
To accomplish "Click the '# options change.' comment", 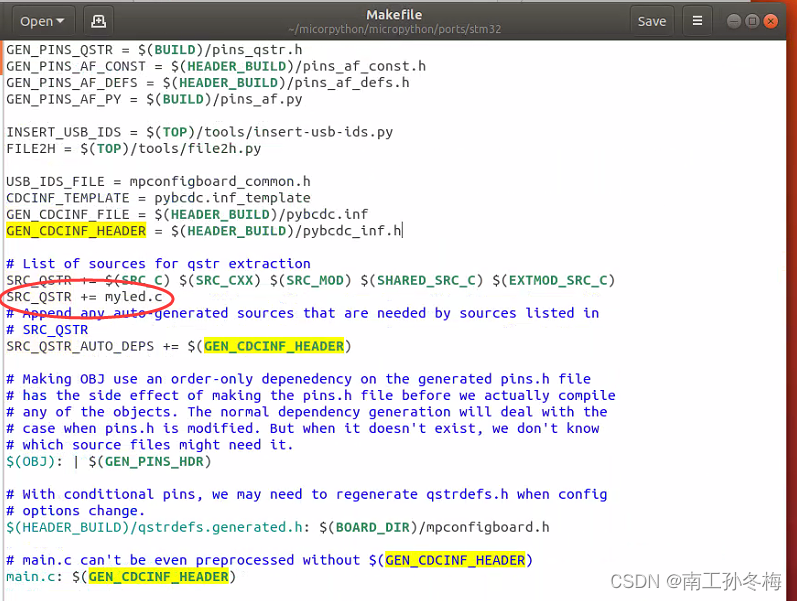I will tap(76, 511).
